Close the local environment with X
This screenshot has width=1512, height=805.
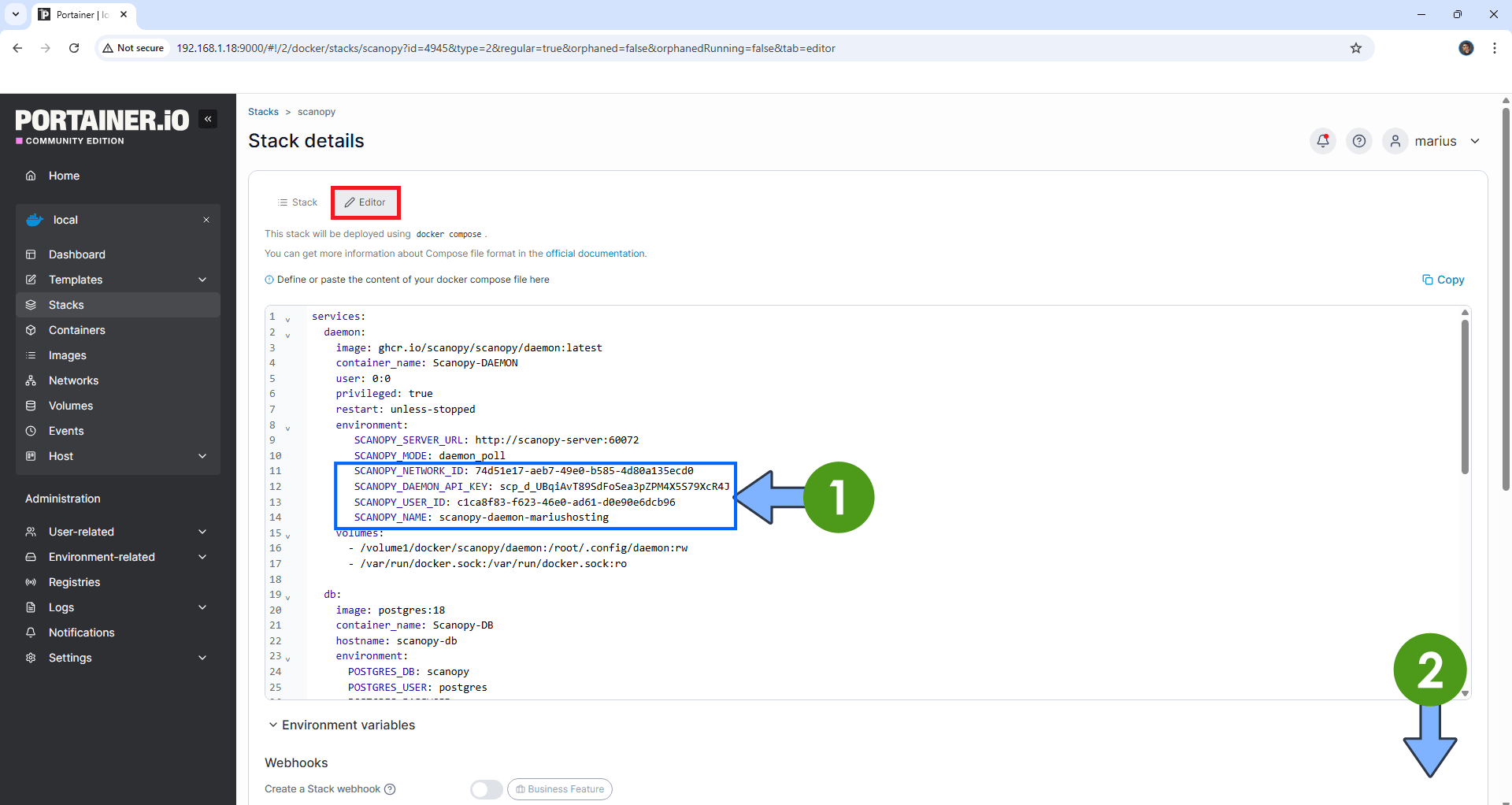coord(206,220)
